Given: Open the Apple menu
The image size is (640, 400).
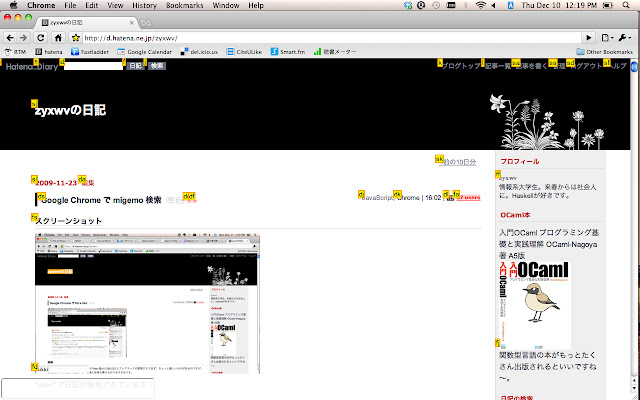Looking at the screenshot, I should (x=13, y=5).
